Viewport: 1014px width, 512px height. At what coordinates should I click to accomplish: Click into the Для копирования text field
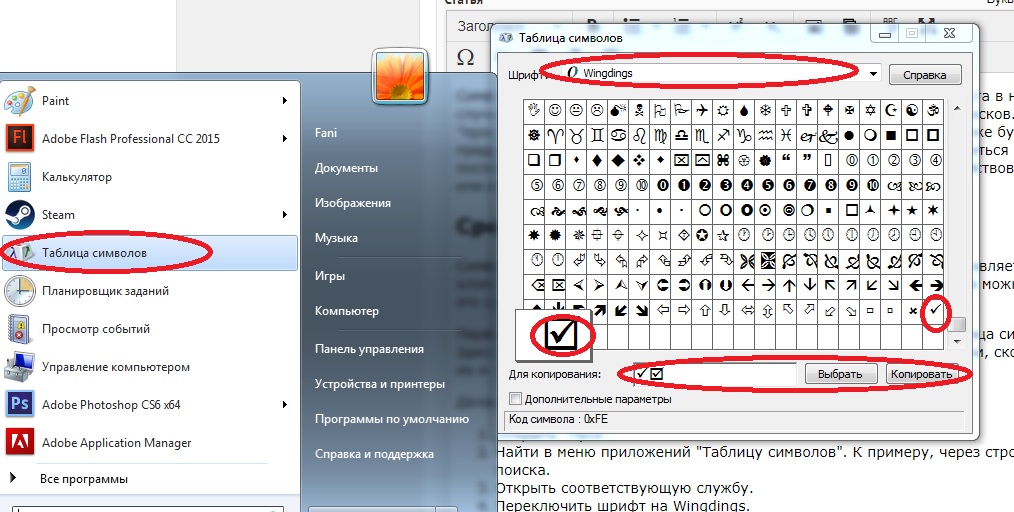pyautogui.click(x=715, y=374)
